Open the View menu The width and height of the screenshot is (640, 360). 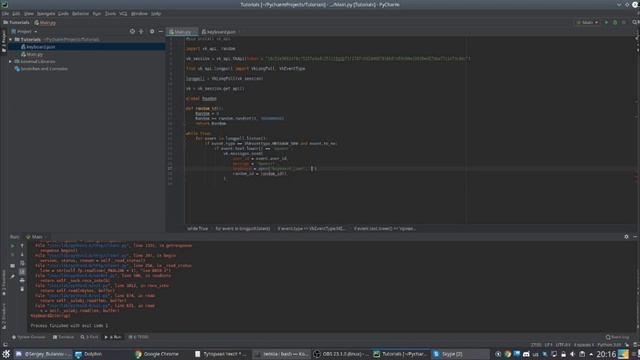29,13
